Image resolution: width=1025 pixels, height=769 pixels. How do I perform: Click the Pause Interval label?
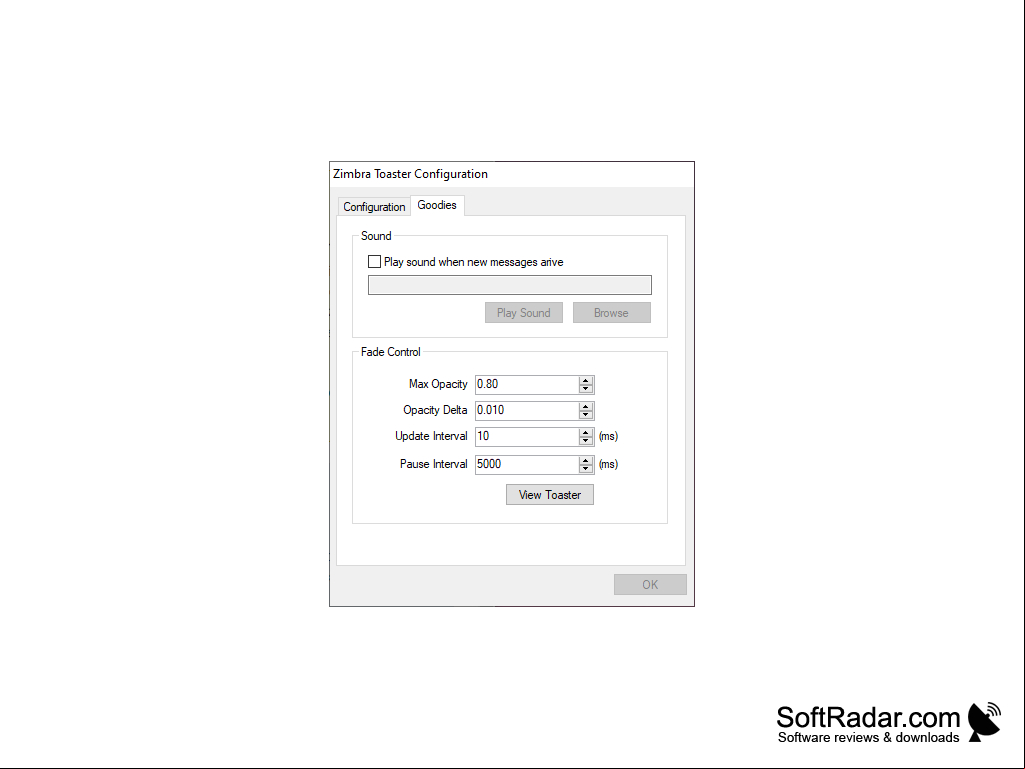tap(433, 464)
